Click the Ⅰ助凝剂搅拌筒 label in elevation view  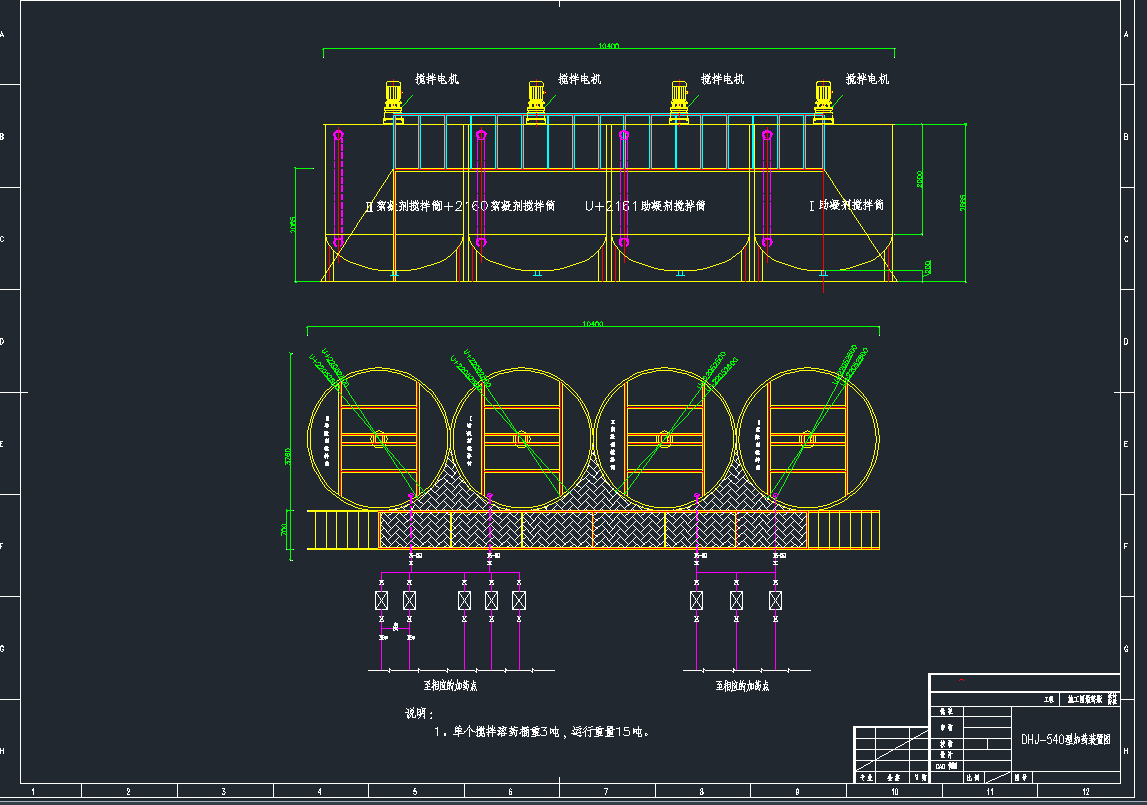pos(847,205)
